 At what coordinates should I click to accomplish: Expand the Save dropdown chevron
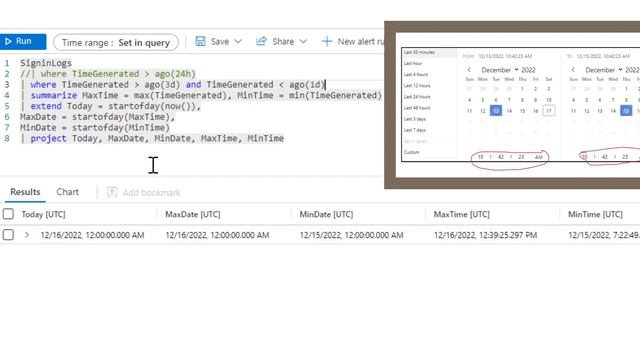(238, 41)
